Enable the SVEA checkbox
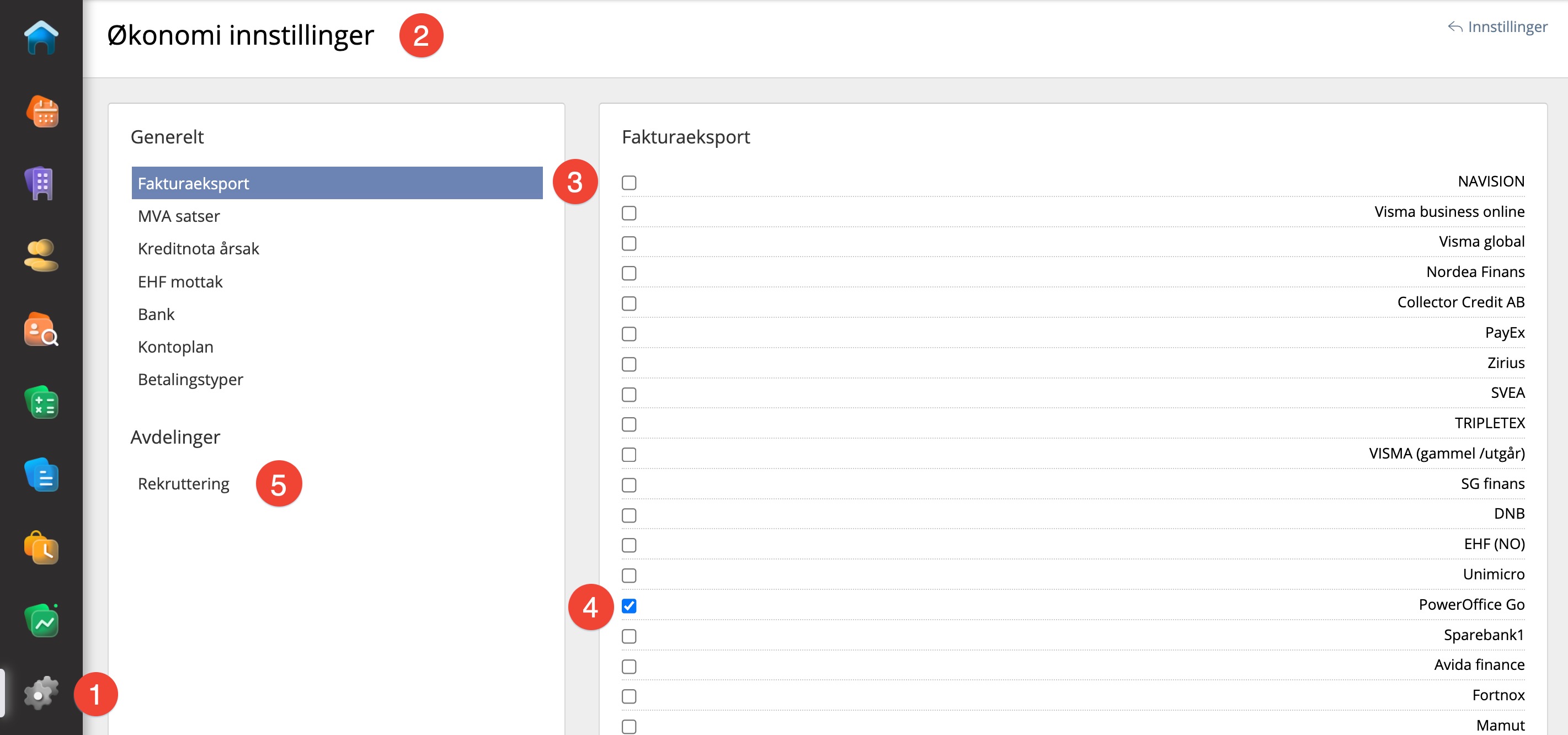This screenshot has height=735, width=1568. (x=629, y=395)
